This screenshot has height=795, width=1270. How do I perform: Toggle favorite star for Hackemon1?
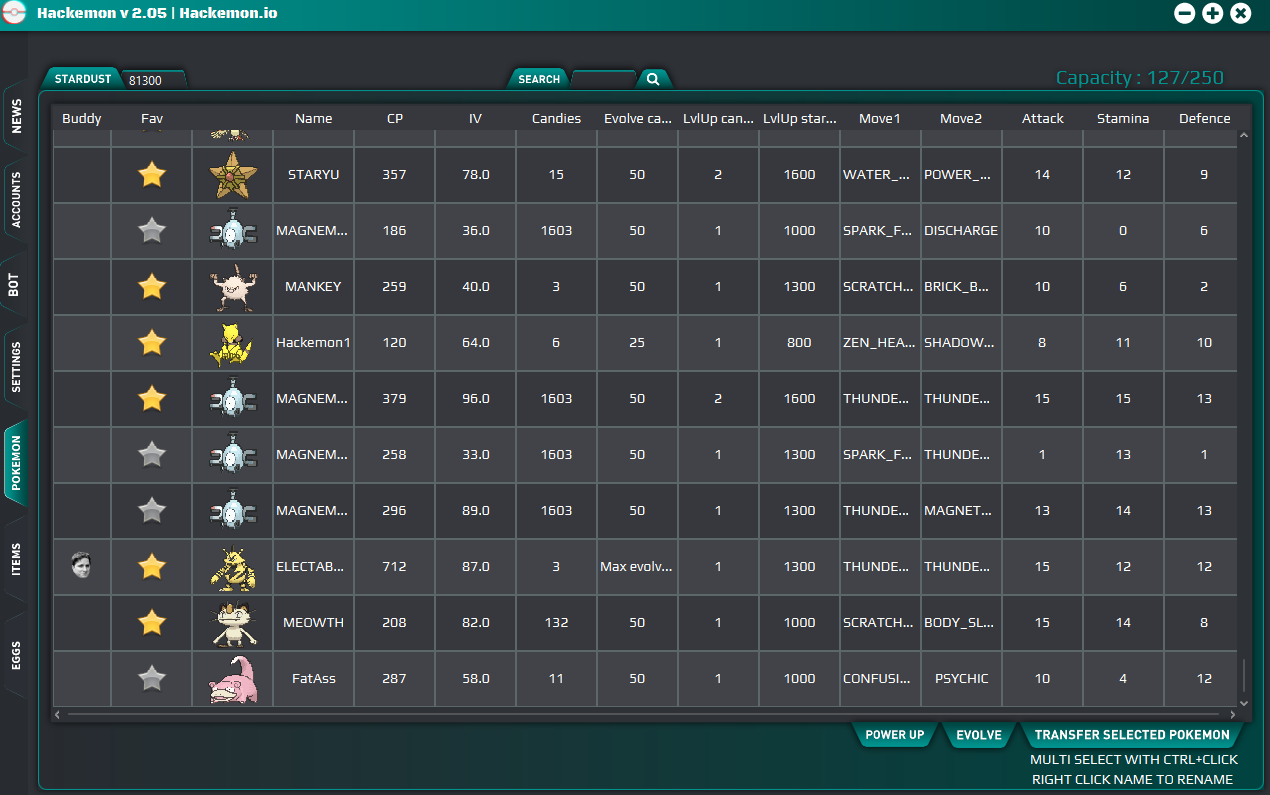click(151, 343)
